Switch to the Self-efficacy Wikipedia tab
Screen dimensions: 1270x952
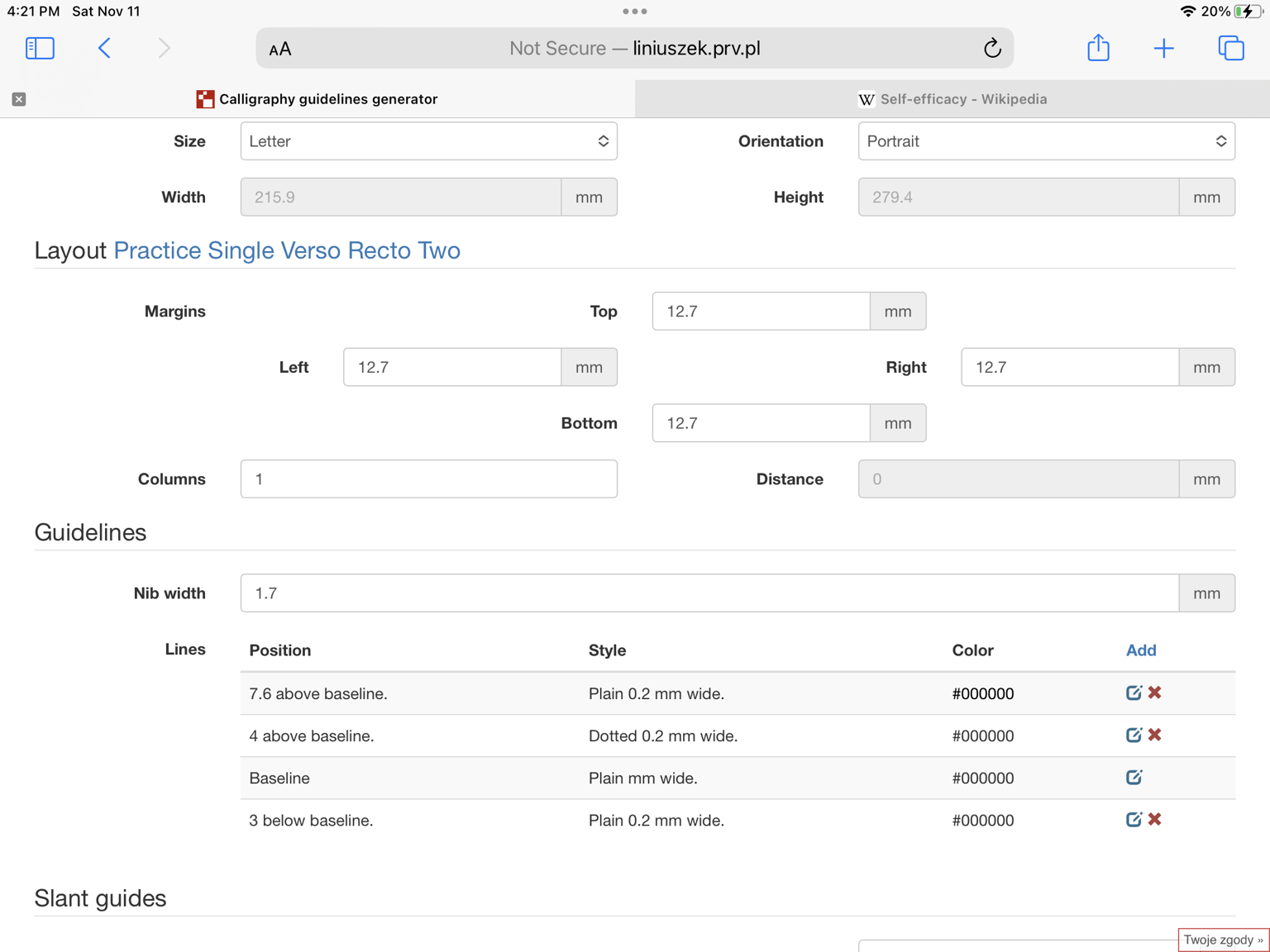coord(952,99)
